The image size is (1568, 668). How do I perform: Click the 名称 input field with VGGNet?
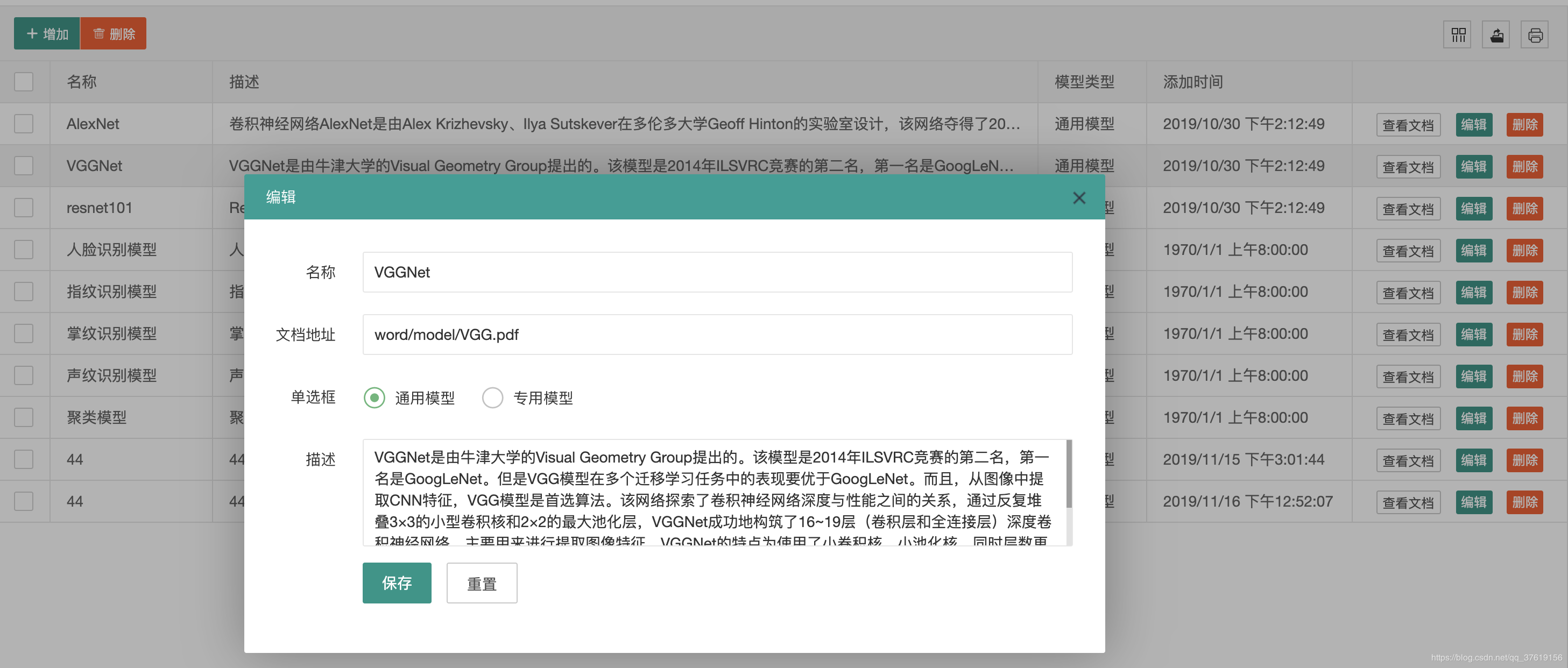point(717,272)
